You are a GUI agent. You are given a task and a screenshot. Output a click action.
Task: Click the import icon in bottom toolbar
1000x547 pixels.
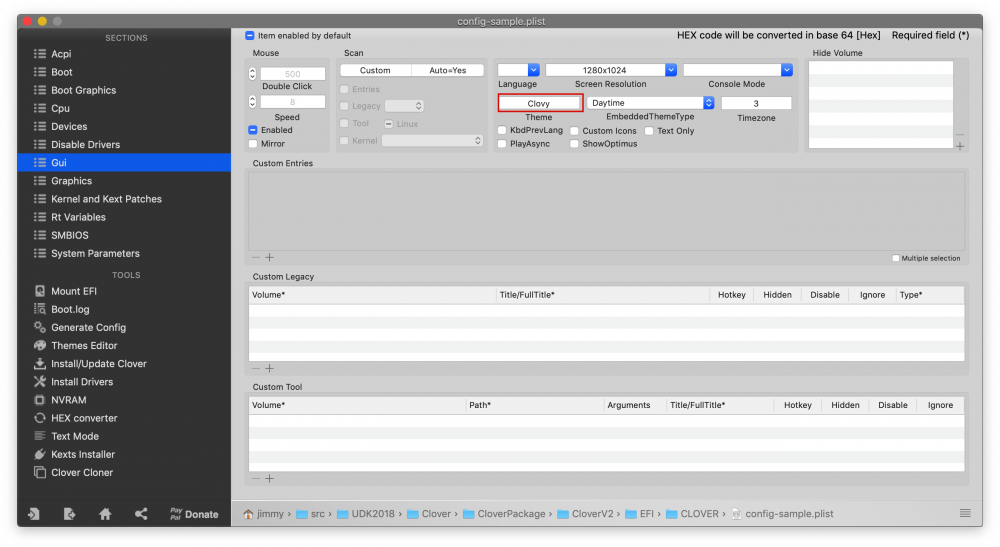[34, 514]
